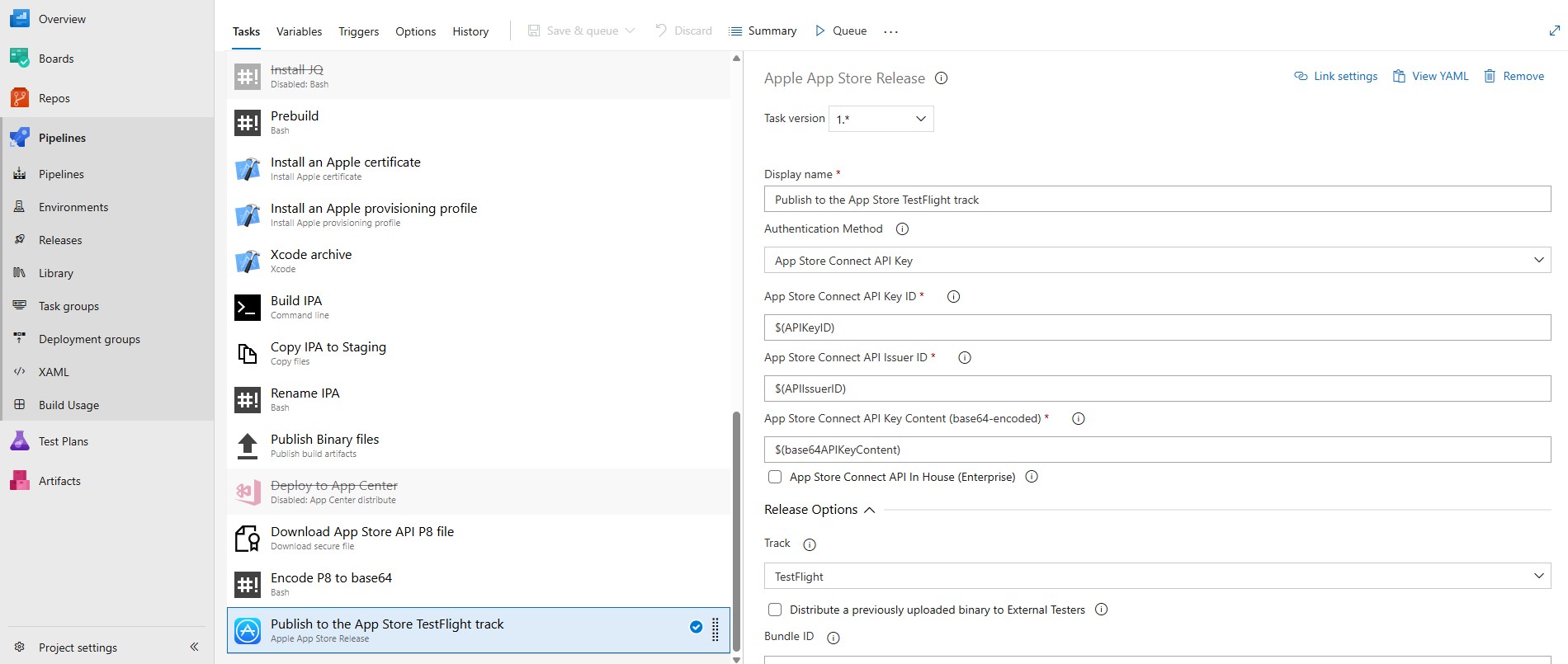Switch to the Options tab

[415, 31]
